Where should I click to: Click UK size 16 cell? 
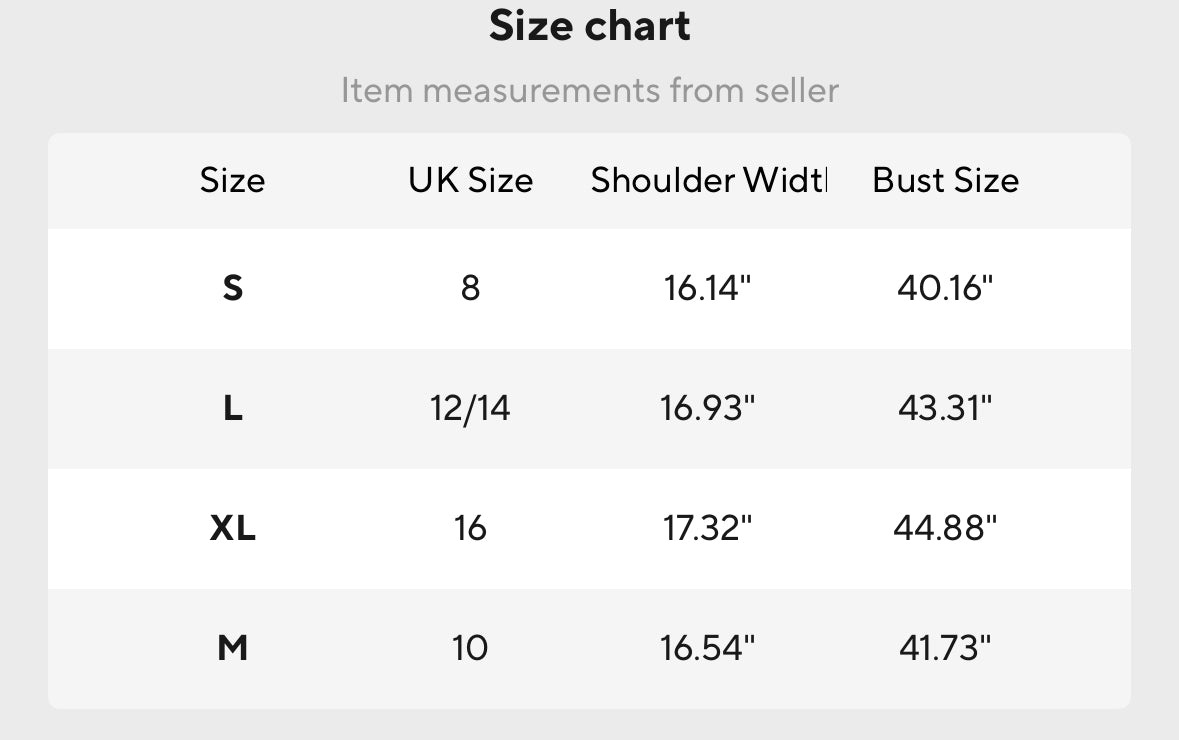pyautogui.click(x=470, y=528)
